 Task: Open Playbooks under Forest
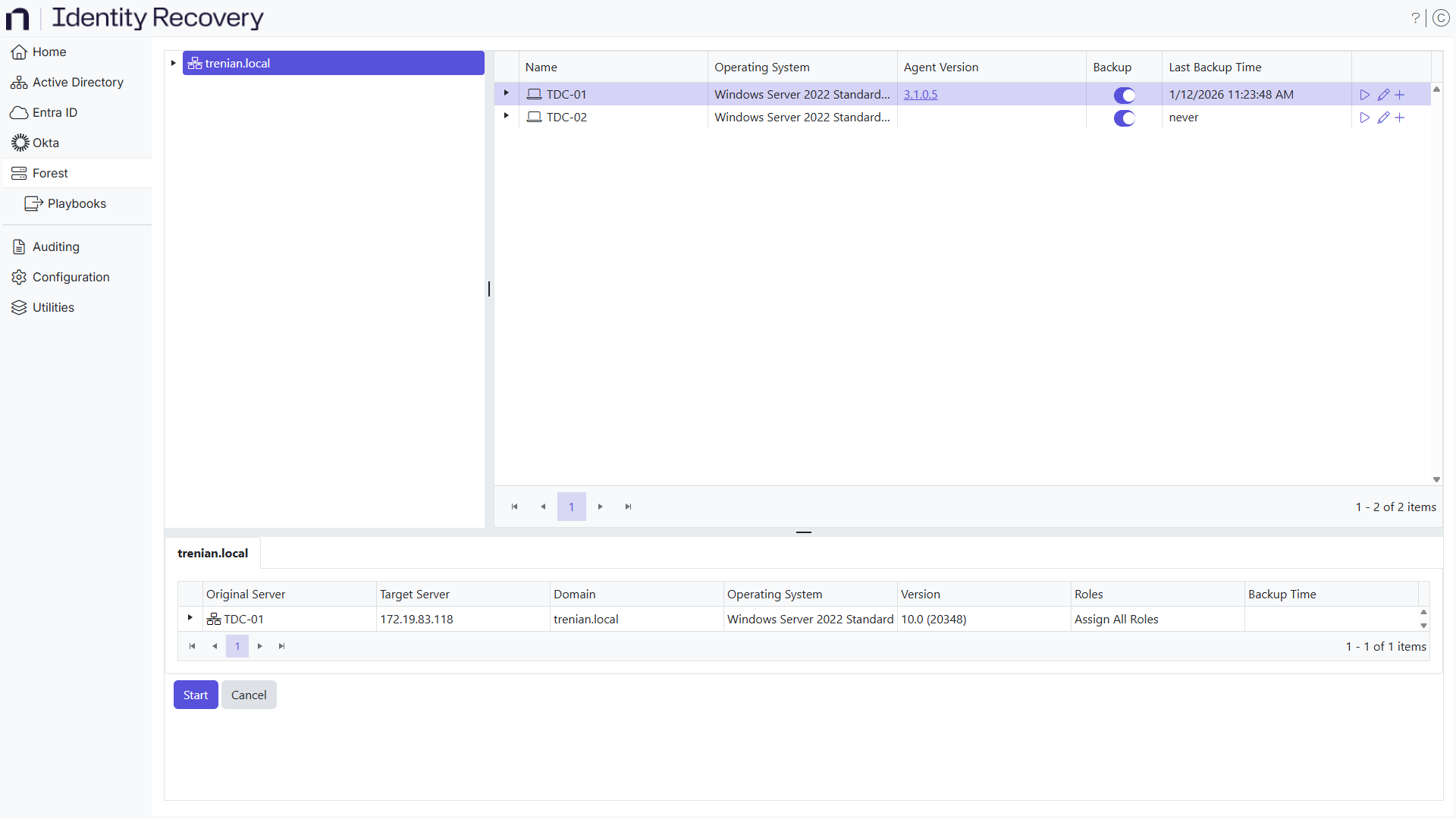click(77, 203)
